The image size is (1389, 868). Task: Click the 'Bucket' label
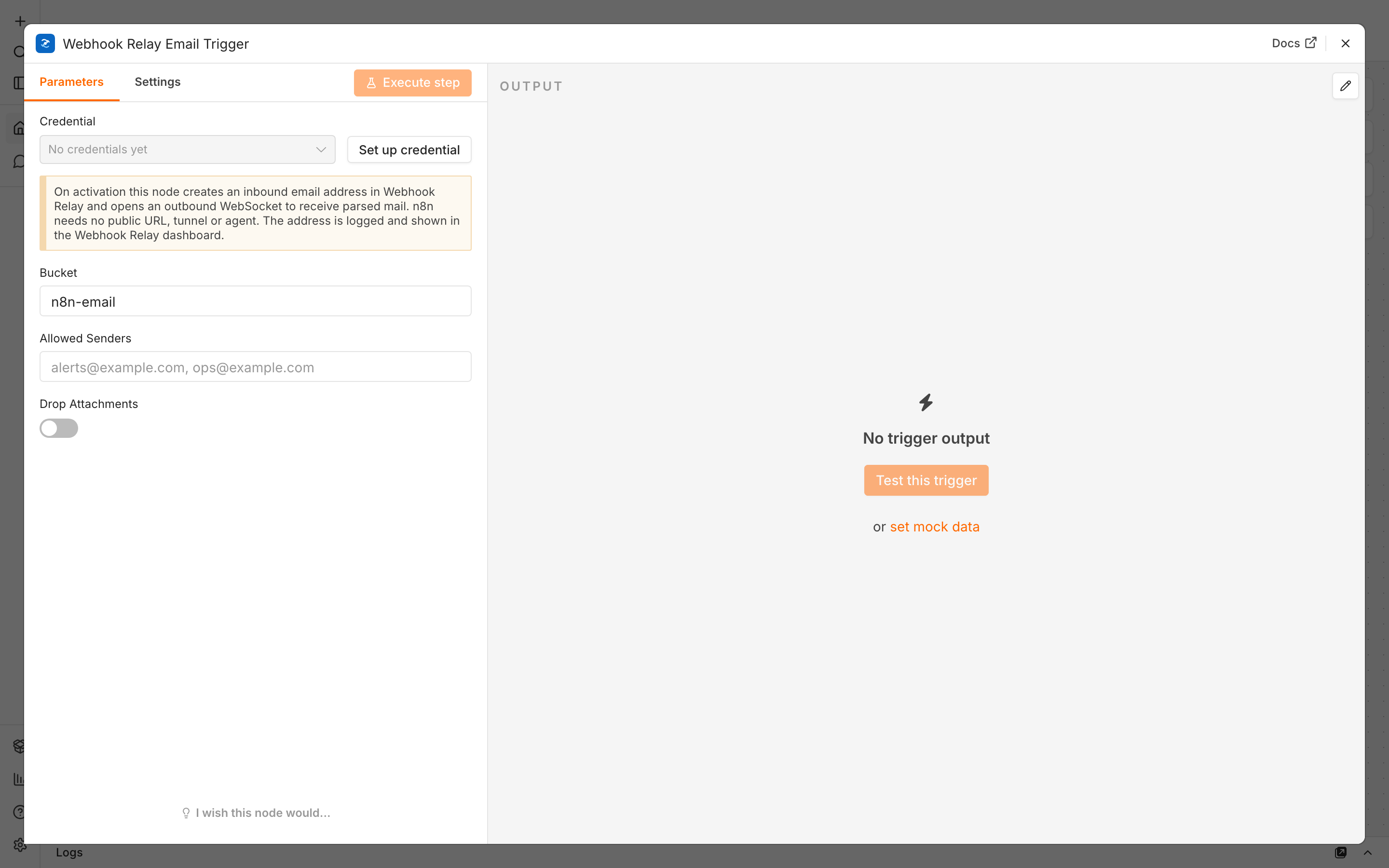click(58, 273)
